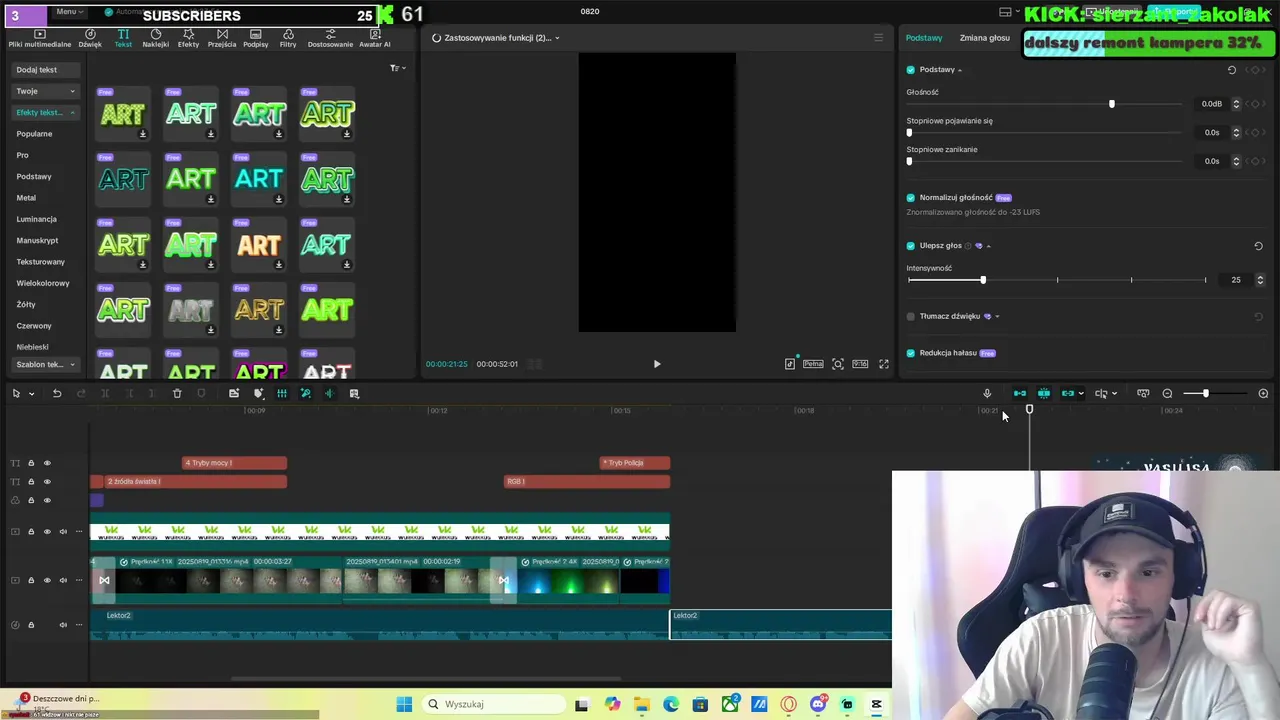Screen dimensions: 1280x720
Task: Click the Awatar AI icon
Action: [x=375, y=34]
